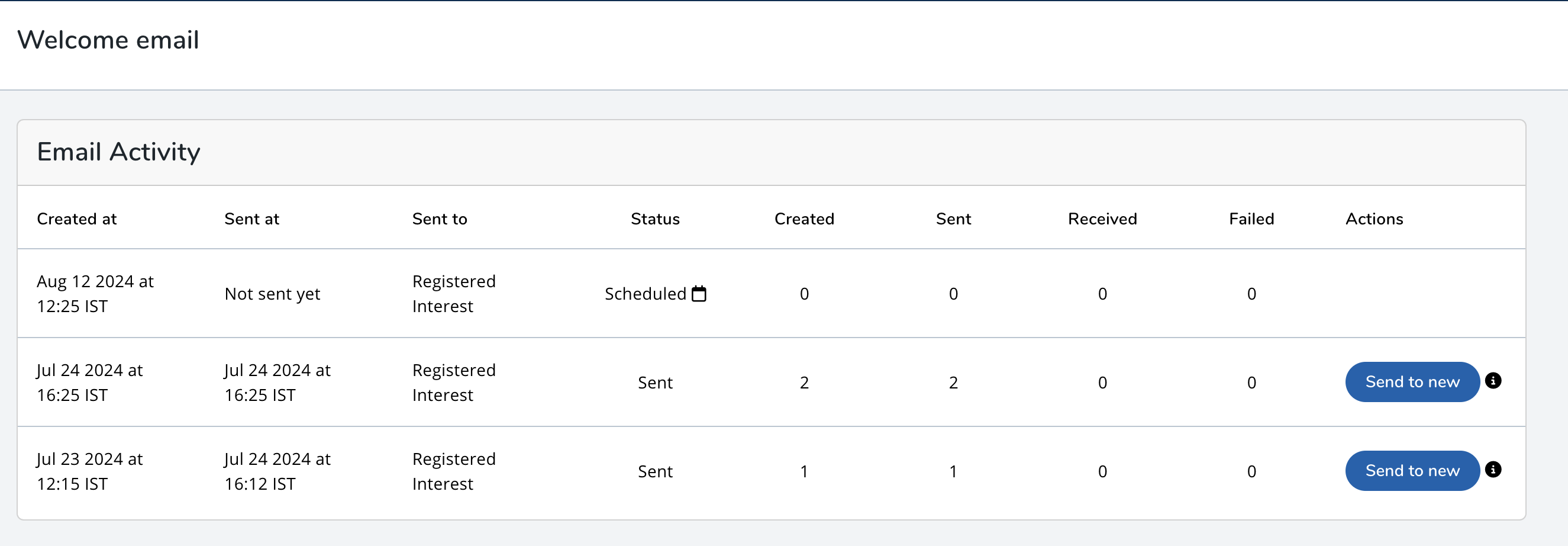Select the Sent to column header
The image size is (1568, 546).
(x=440, y=219)
